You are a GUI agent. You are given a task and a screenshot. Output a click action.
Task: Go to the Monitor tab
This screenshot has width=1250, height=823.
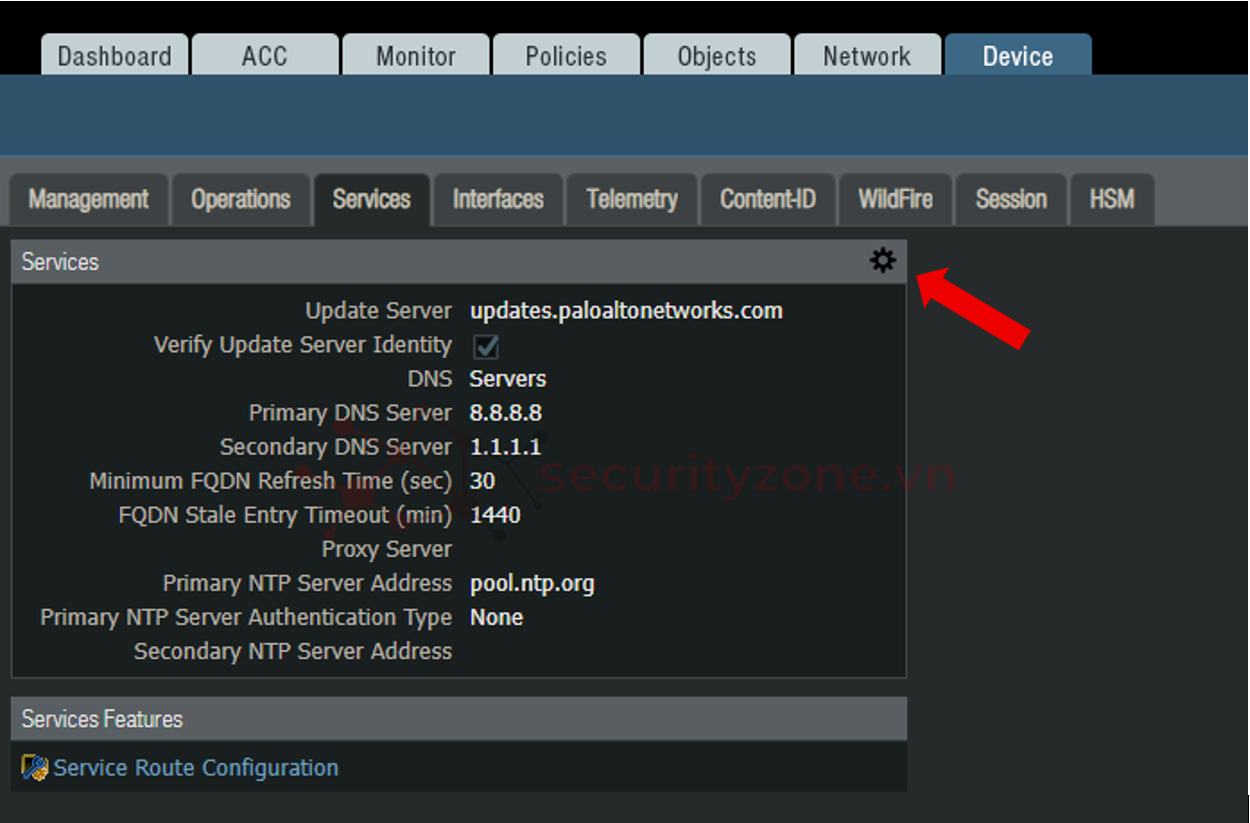click(x=416, y=56)
